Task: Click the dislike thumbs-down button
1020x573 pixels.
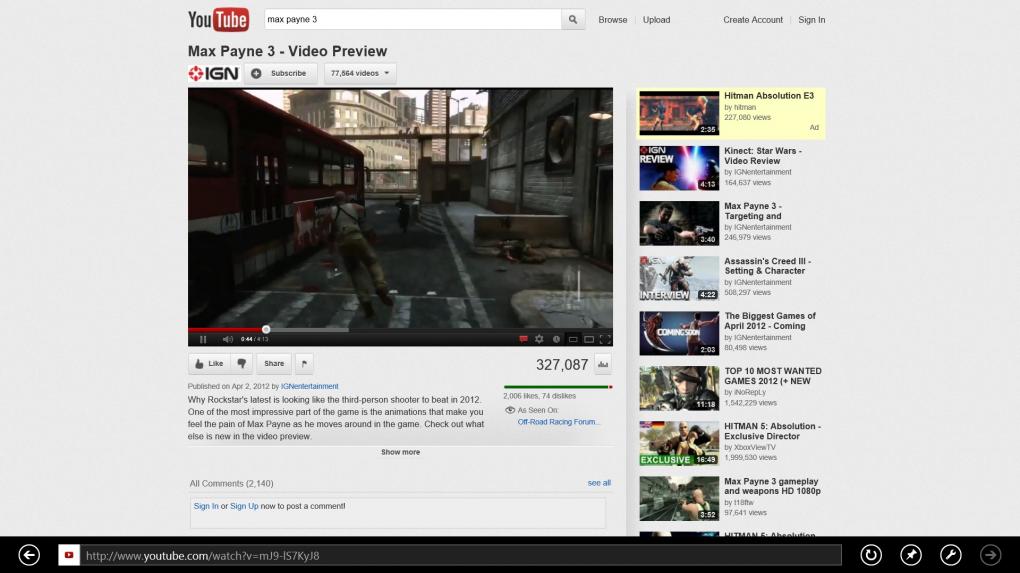Action: tap(241, 364)
